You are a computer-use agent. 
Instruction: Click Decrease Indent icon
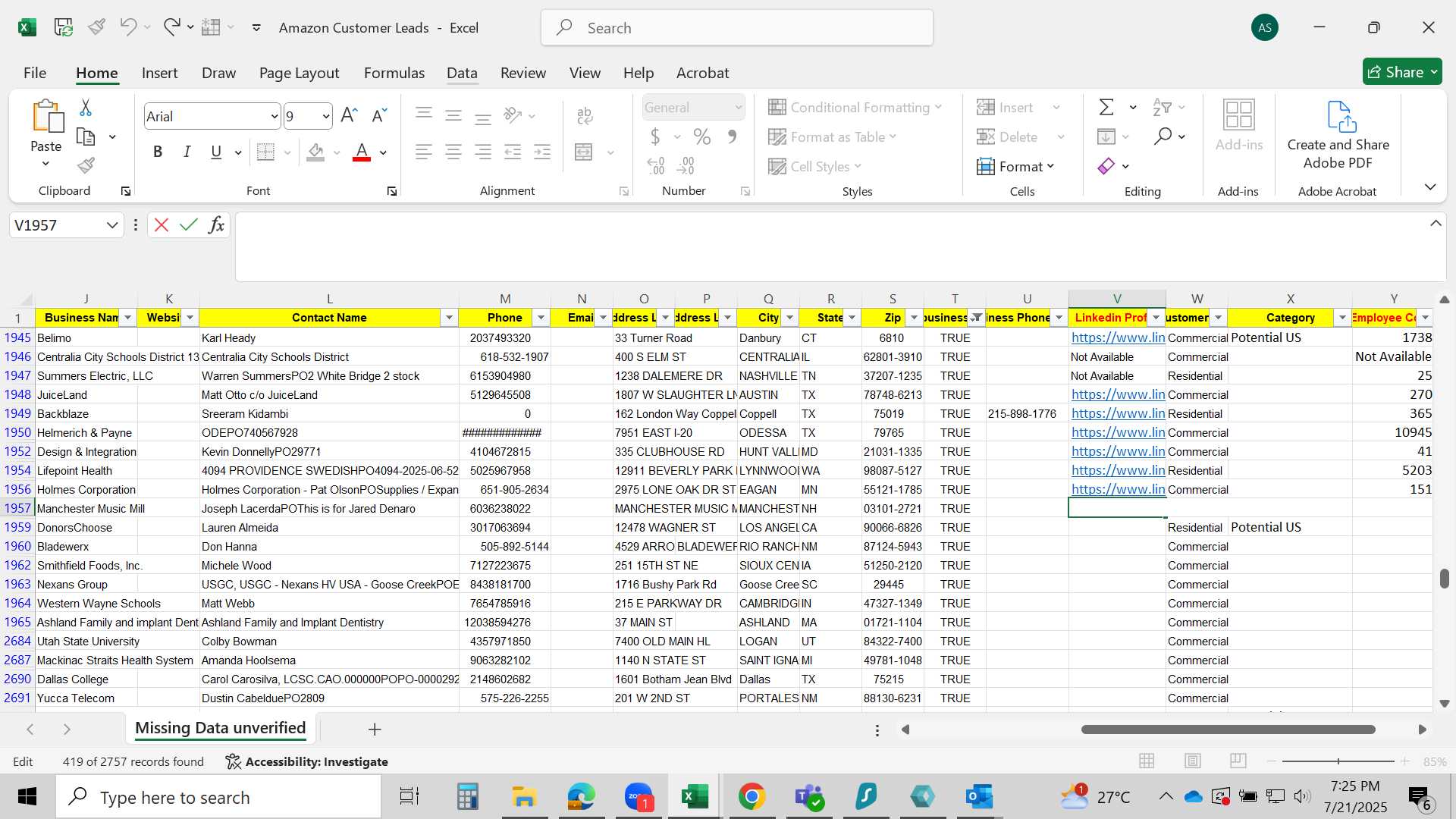click(x=513, y=152)
